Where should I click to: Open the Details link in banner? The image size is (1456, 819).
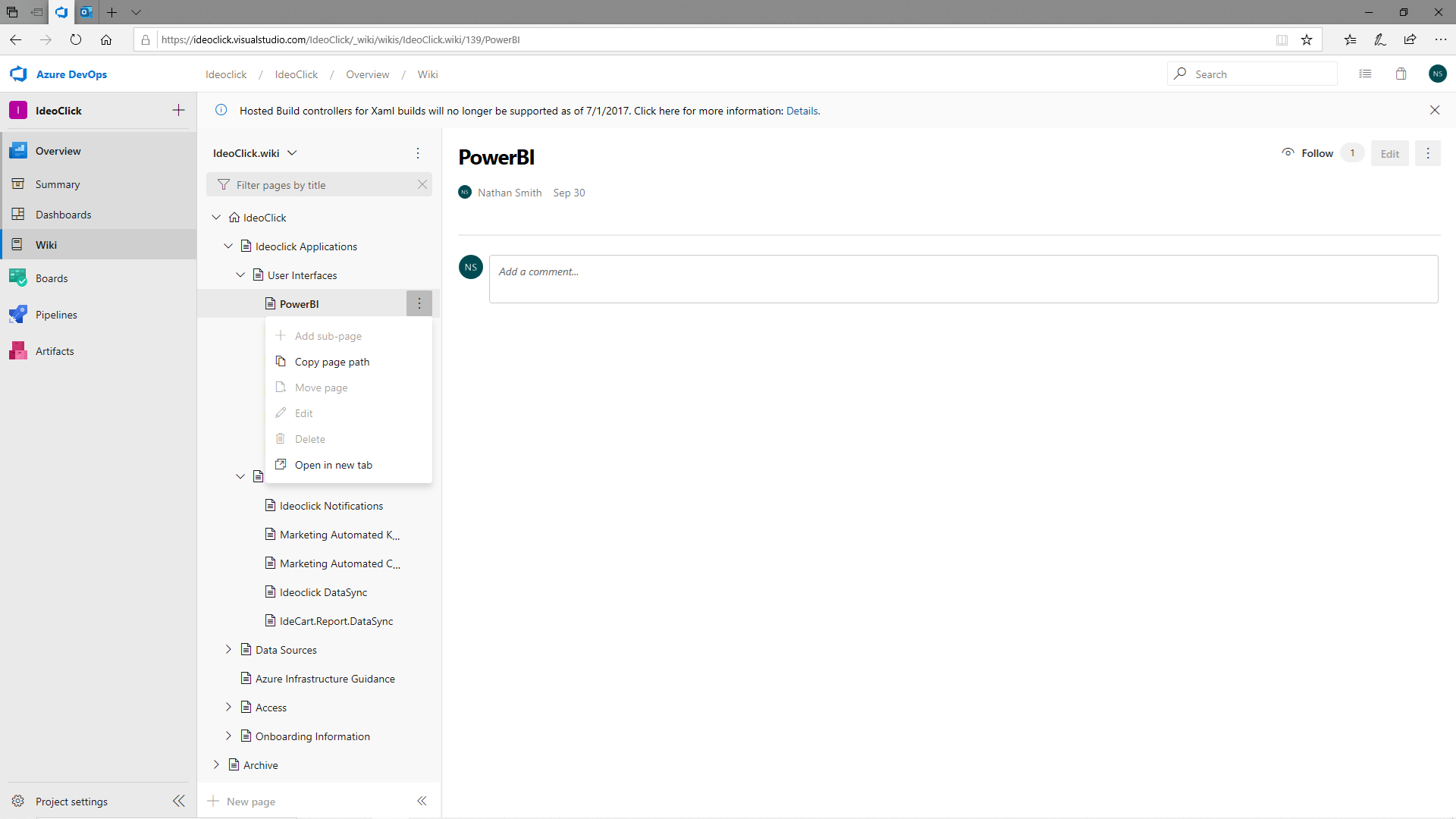point(802,111)
